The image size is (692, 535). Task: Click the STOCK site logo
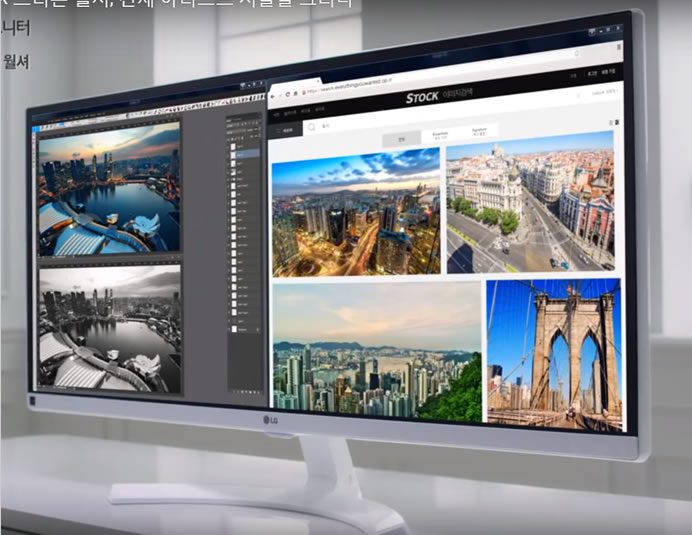[422, 97]
